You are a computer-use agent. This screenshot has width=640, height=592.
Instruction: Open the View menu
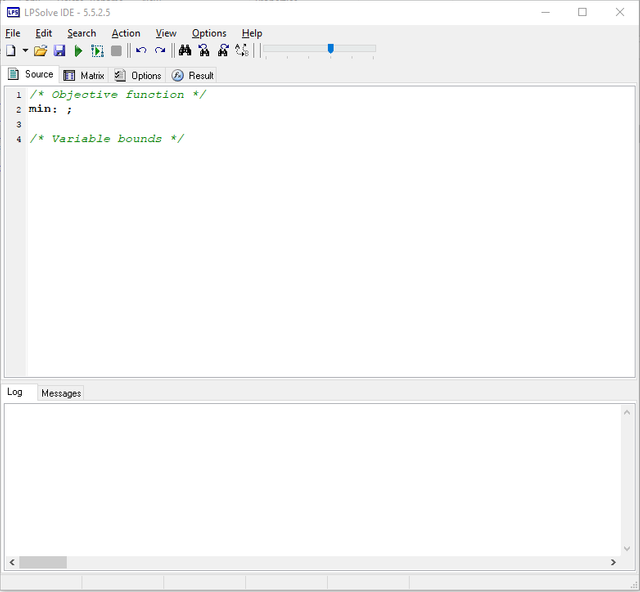(166, 33)
